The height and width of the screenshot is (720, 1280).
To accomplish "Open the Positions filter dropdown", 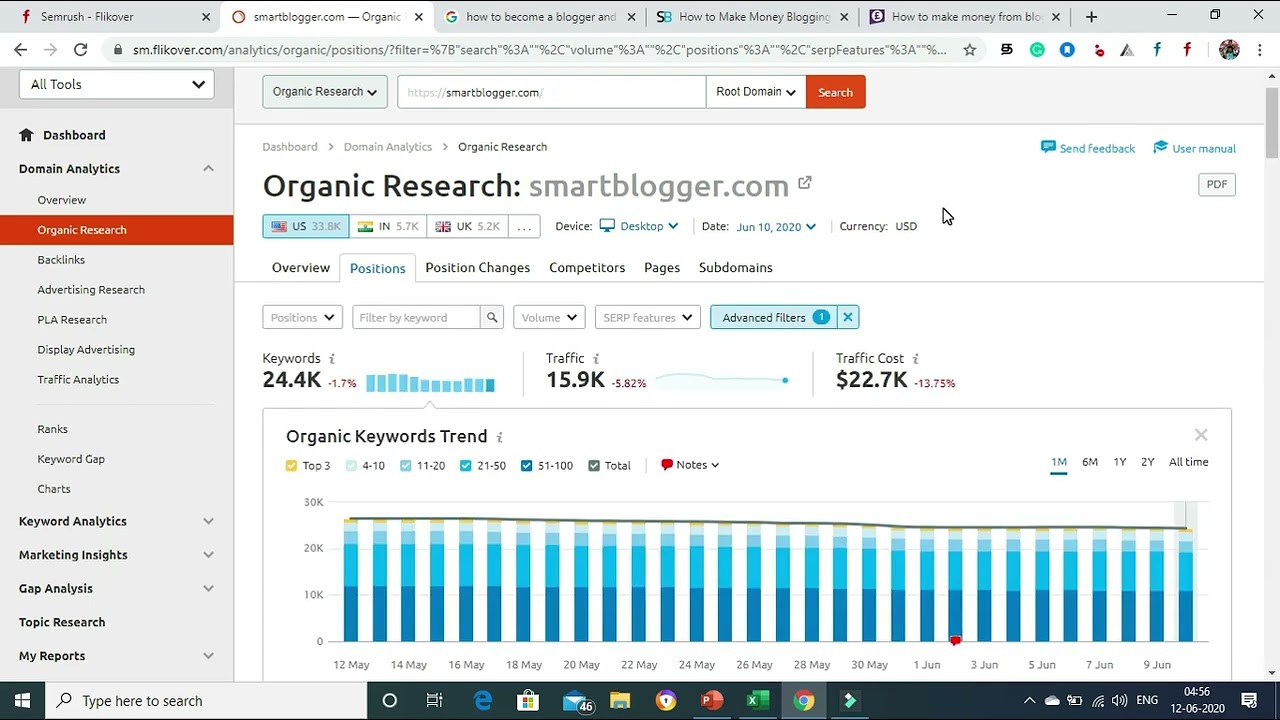I will point(303,317).
